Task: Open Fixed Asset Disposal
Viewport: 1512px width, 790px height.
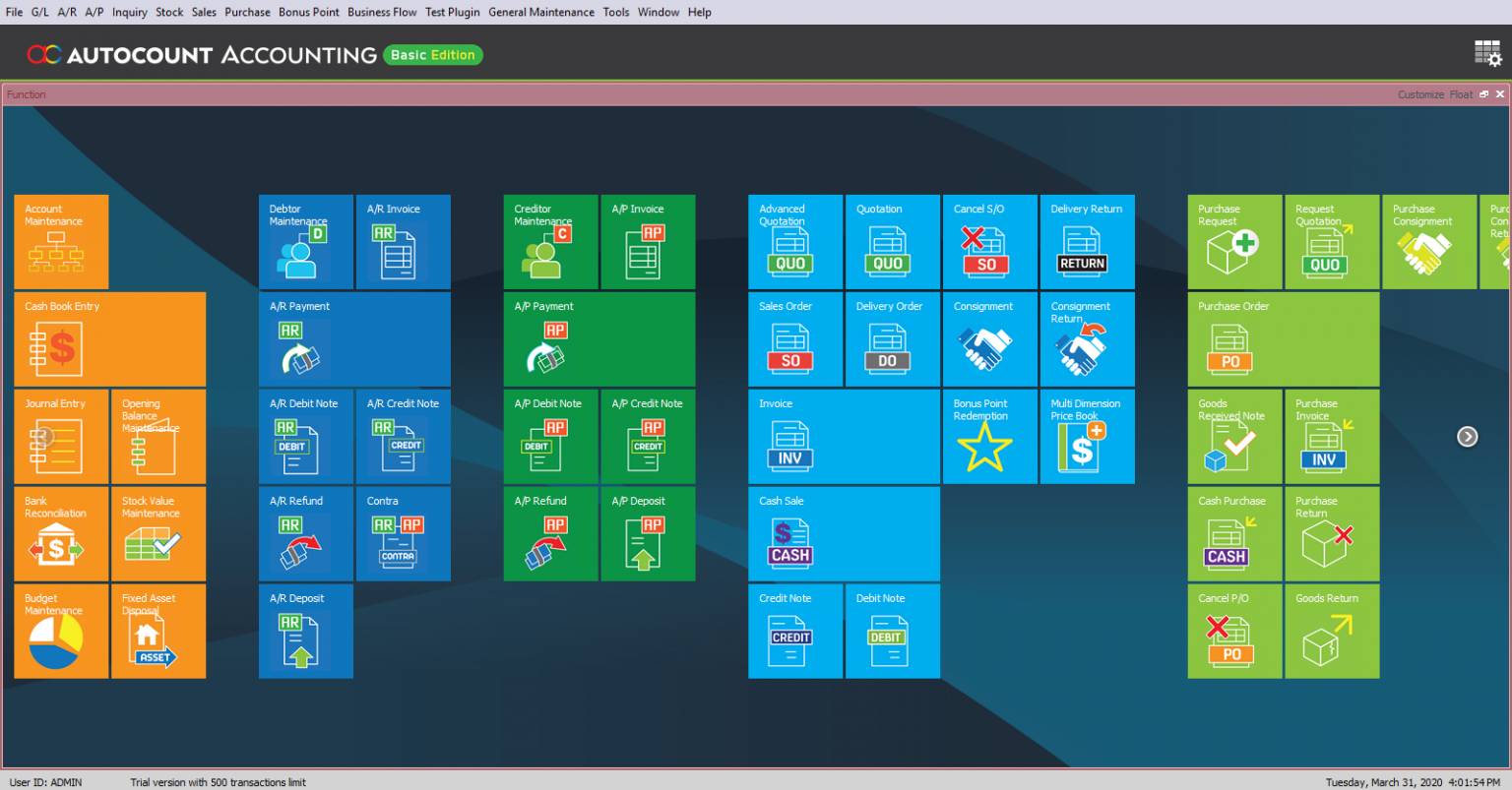Action: (157, 631)
